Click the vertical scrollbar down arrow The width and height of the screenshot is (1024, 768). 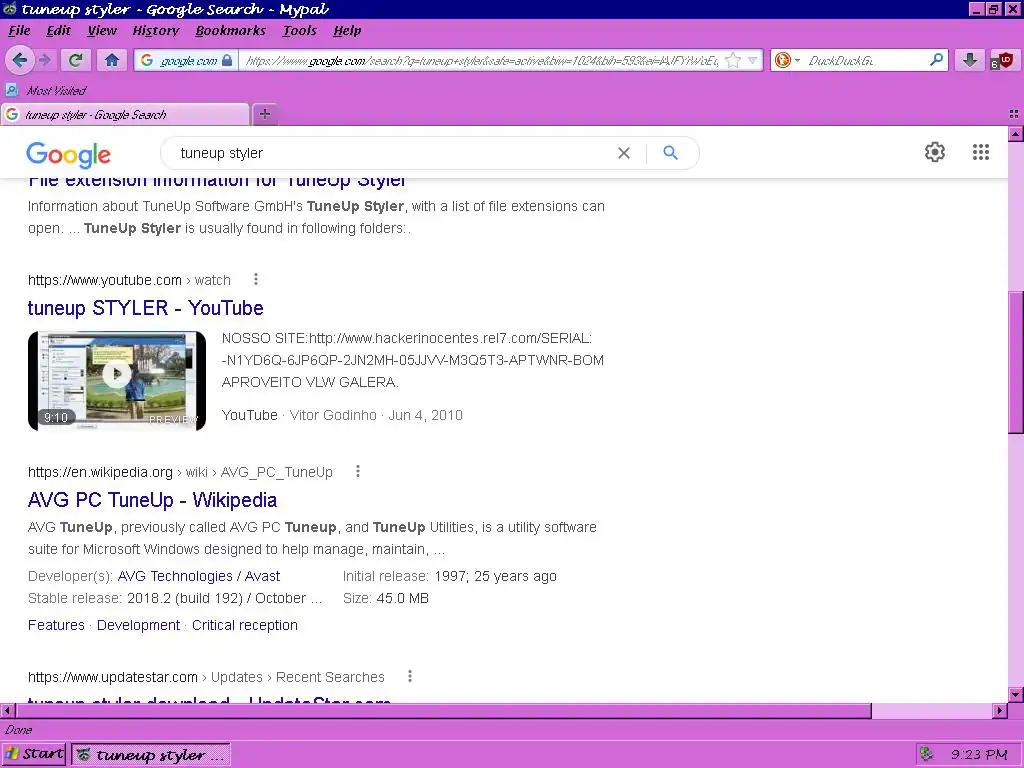click(1016, 694)
